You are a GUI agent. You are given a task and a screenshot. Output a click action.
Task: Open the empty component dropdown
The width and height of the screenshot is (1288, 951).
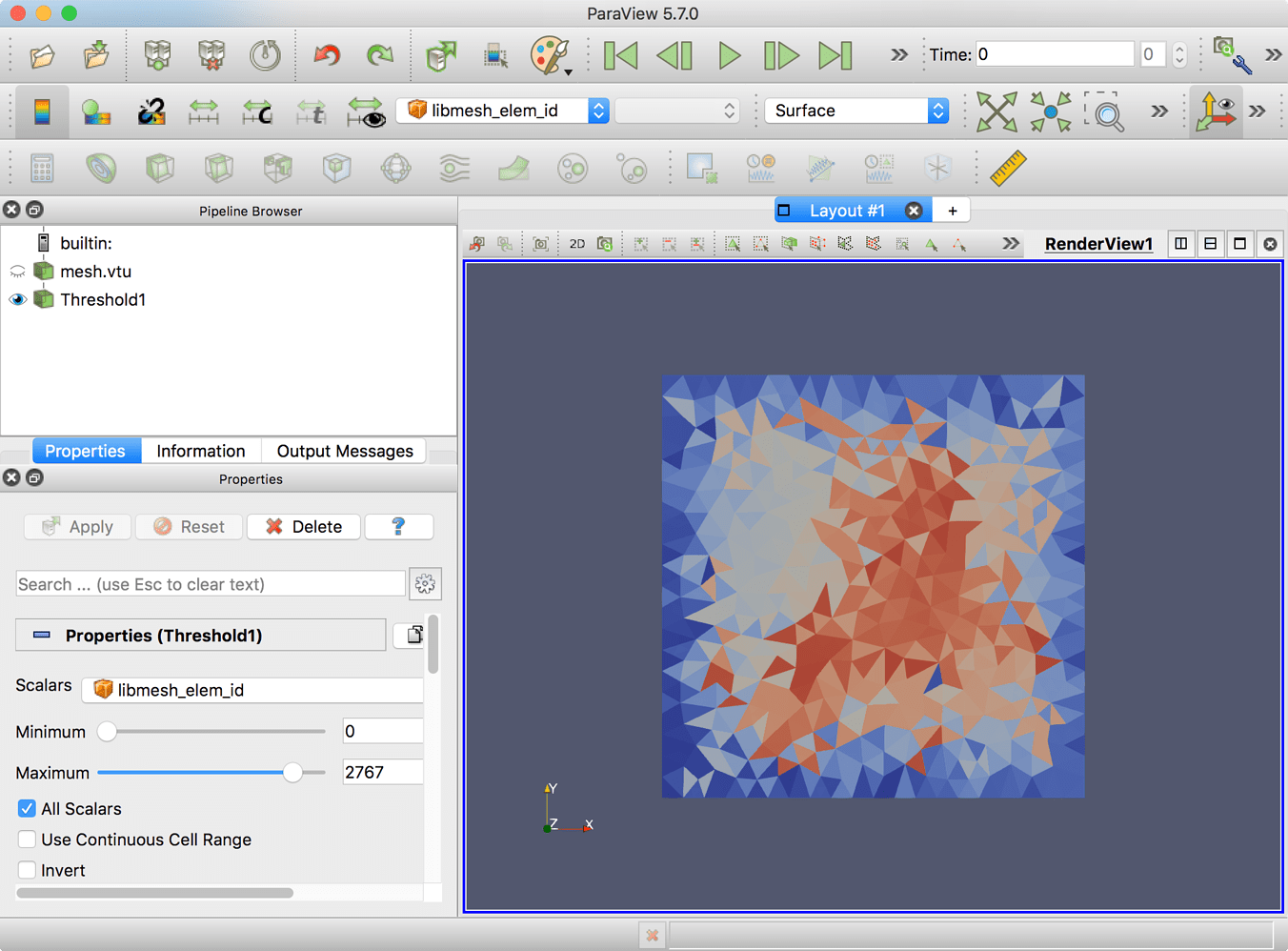[676, 111]
